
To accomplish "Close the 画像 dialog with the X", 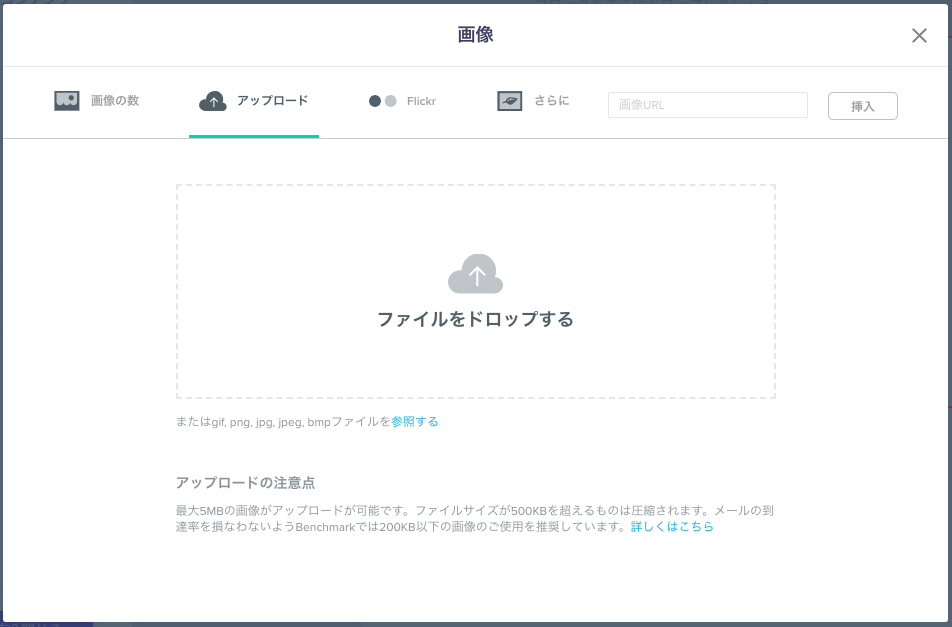I will [919, 36].
